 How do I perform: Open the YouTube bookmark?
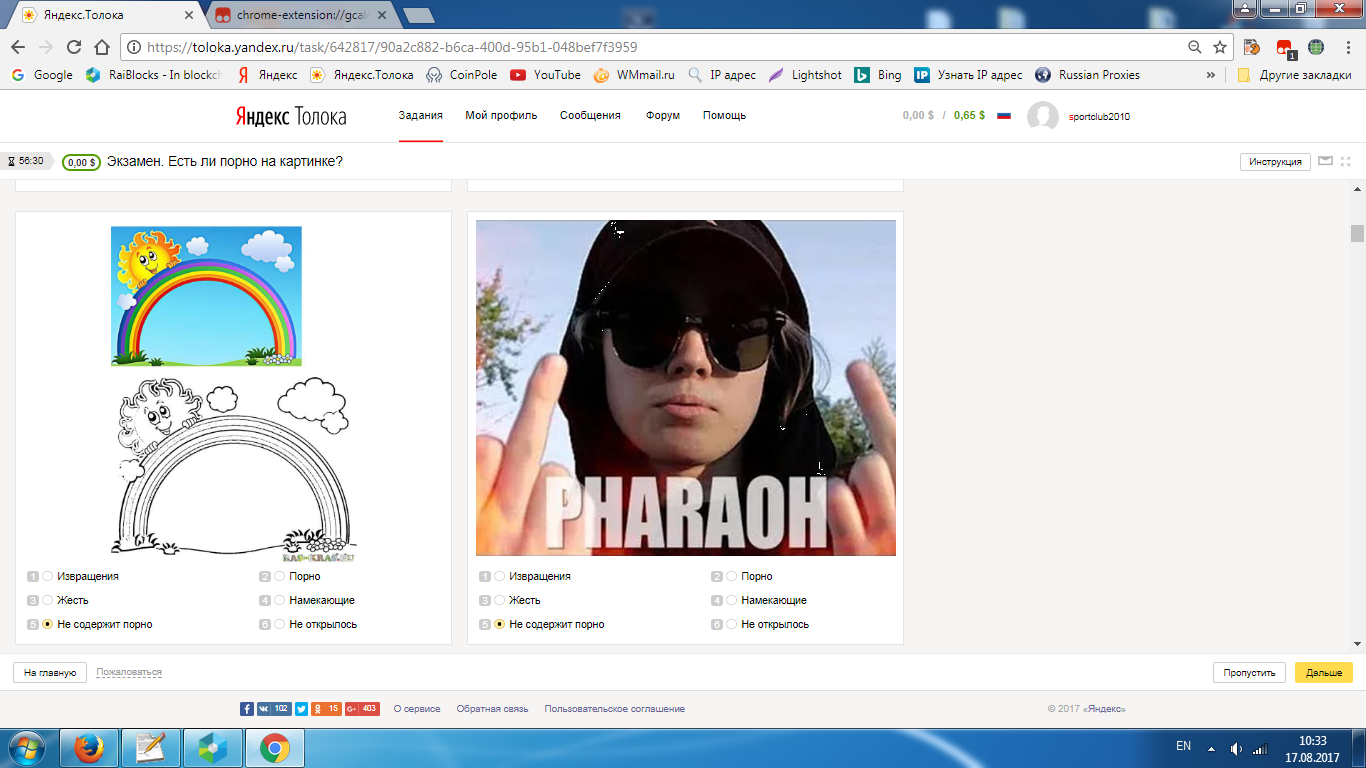coord(545,75)
